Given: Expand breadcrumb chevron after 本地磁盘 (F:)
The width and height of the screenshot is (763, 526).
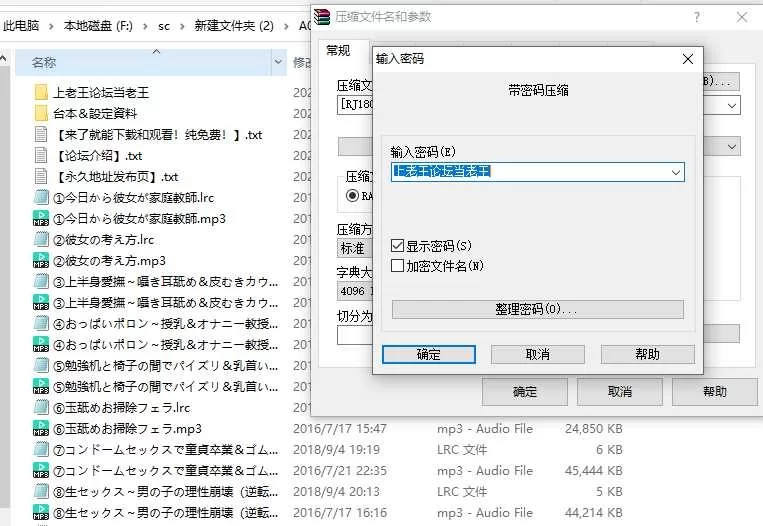Looking at the screenshot, I should [145, 26].
